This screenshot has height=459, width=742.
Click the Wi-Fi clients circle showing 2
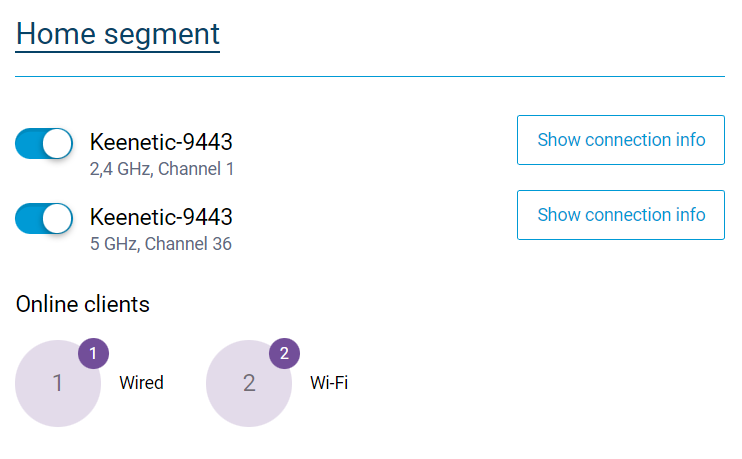coord(248,384)
